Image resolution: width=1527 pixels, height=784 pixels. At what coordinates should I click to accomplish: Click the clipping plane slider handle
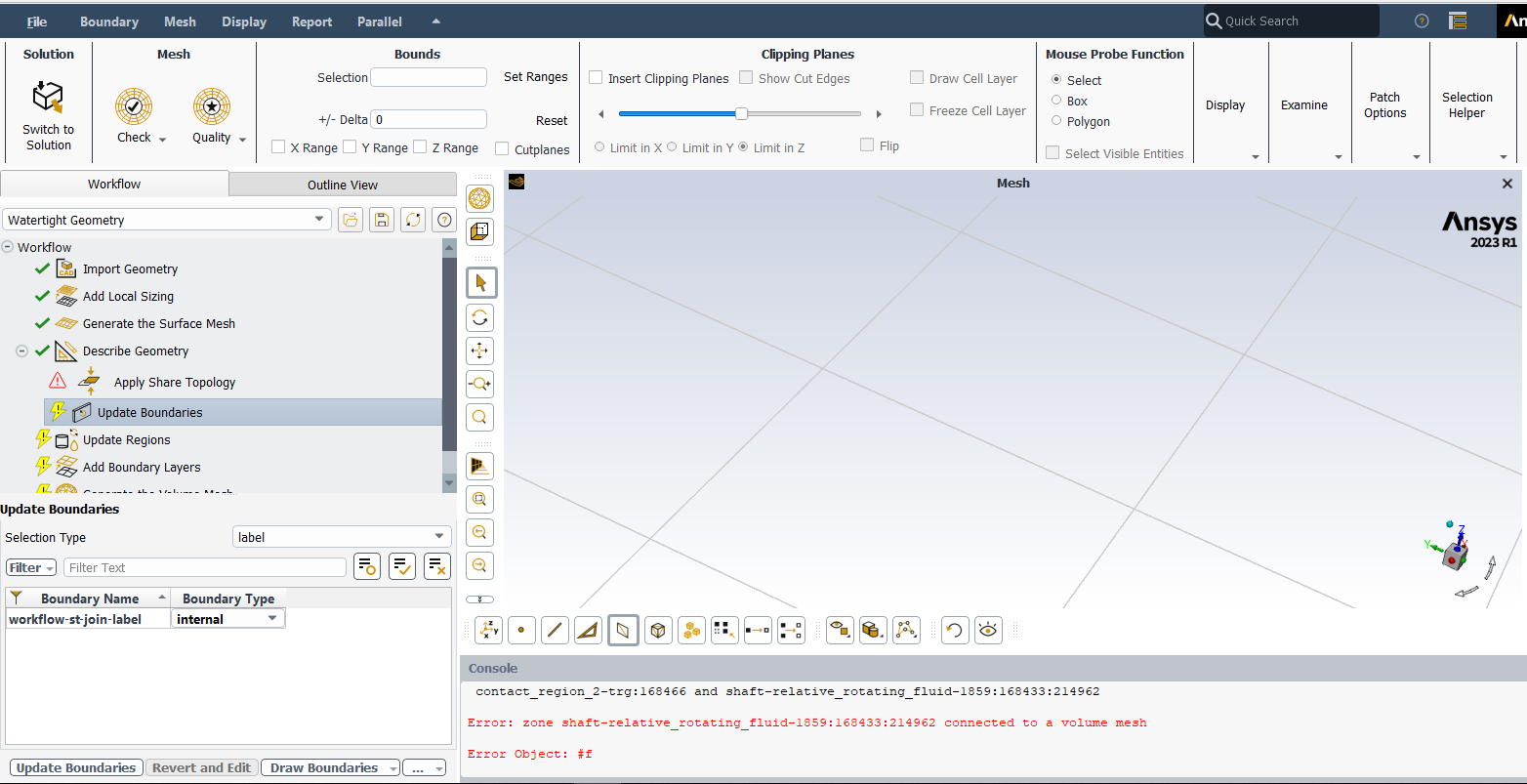[x=741, y=113]
